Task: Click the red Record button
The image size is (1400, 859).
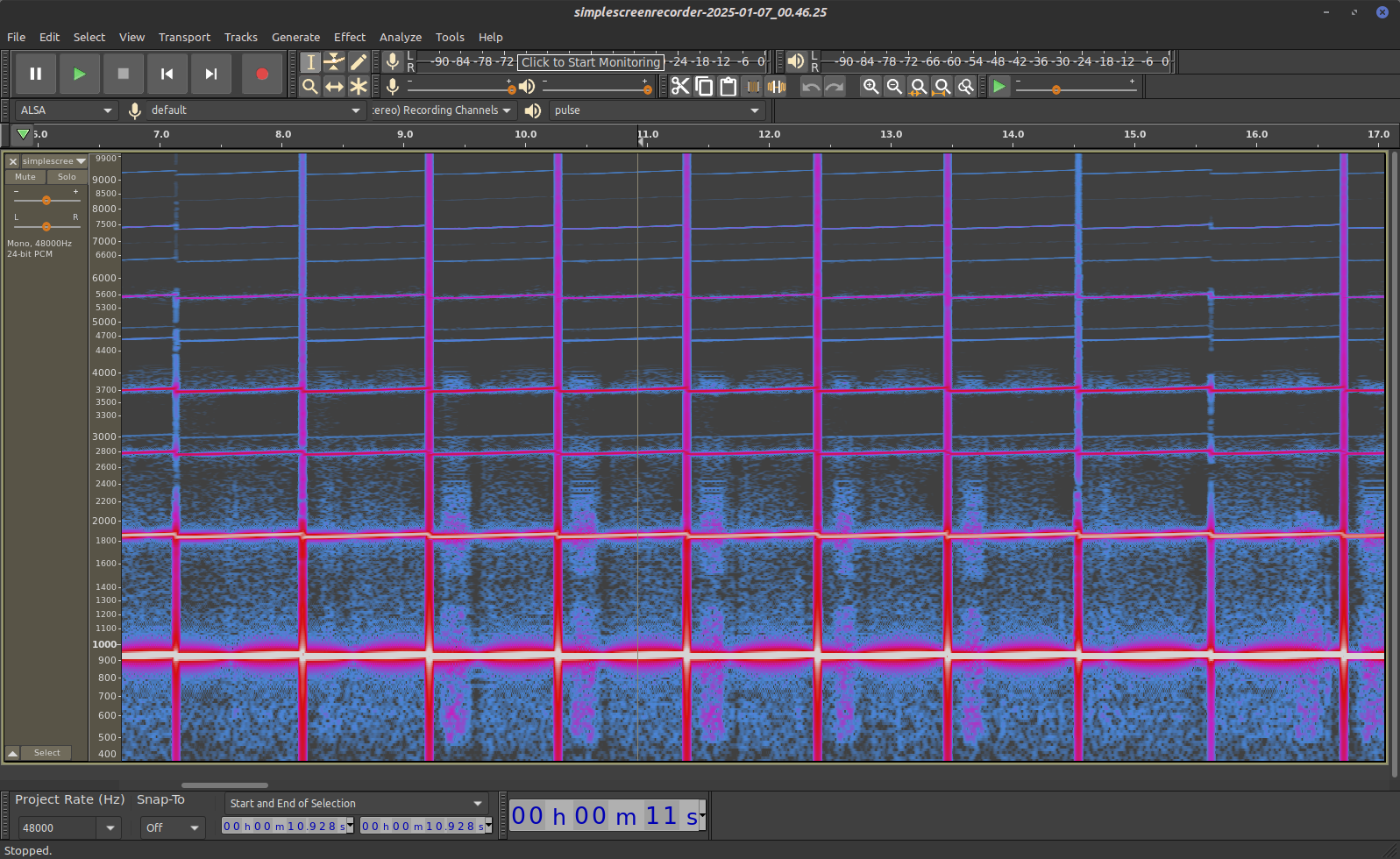Action: click(x=262, y=74)
